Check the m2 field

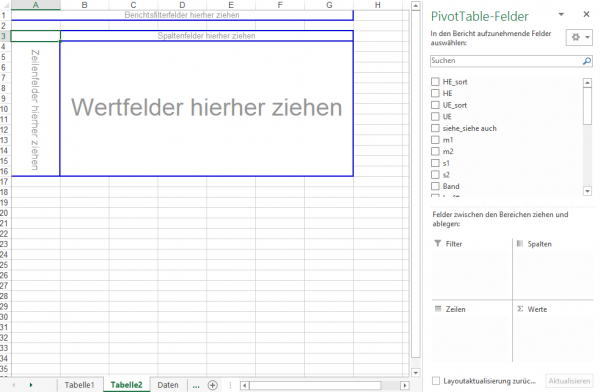[x=435, y=151]
